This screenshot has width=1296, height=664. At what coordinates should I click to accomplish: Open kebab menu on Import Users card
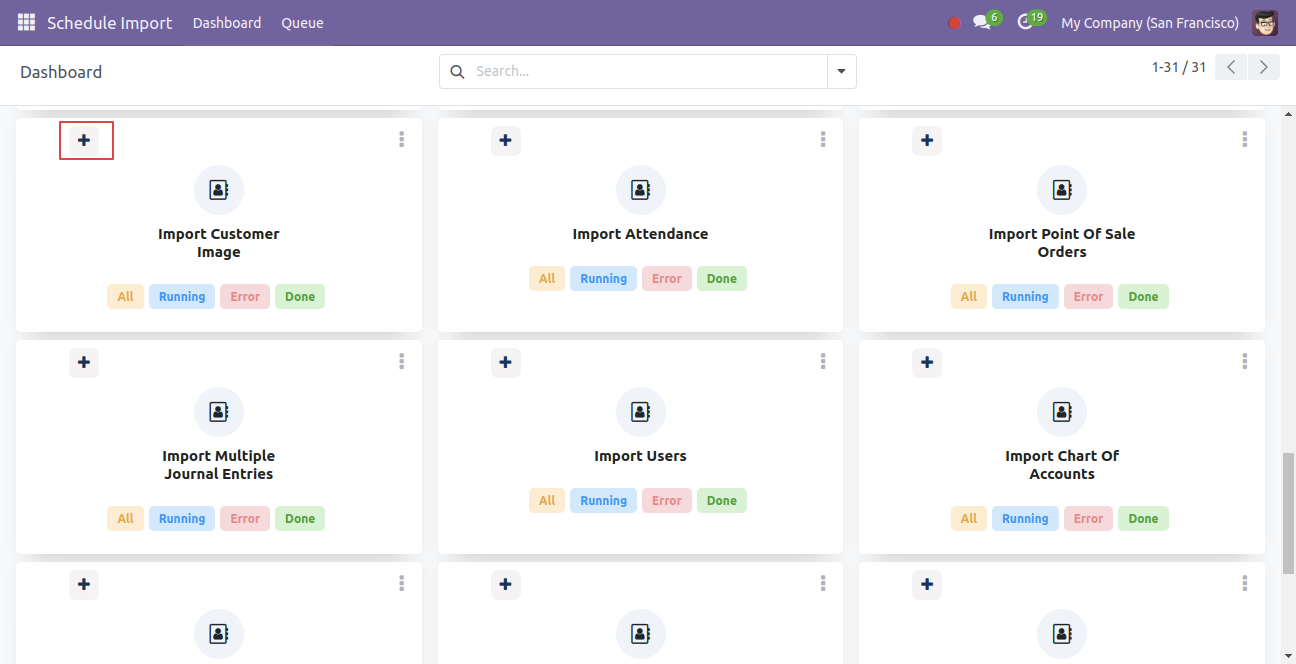pos(823,361)
